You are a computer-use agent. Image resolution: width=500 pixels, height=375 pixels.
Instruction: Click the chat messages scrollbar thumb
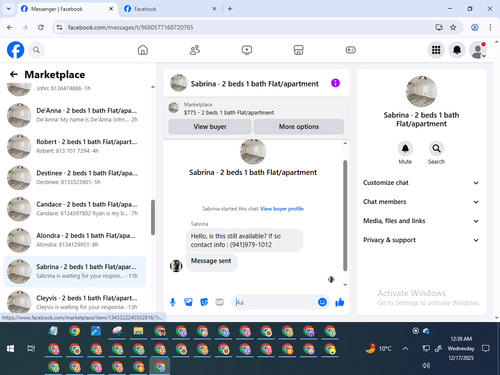tap(345, 215)
